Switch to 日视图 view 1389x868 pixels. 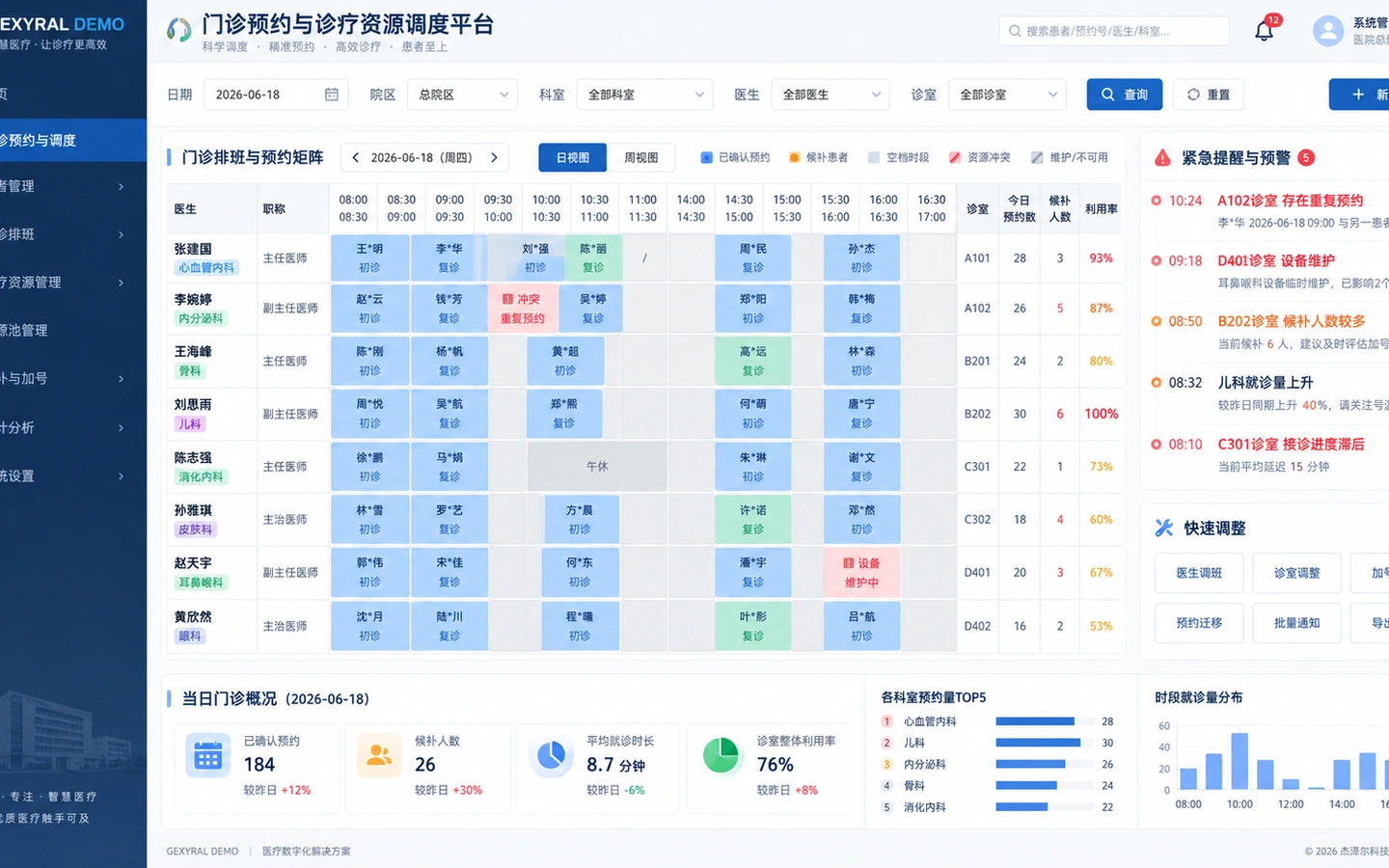573,157
